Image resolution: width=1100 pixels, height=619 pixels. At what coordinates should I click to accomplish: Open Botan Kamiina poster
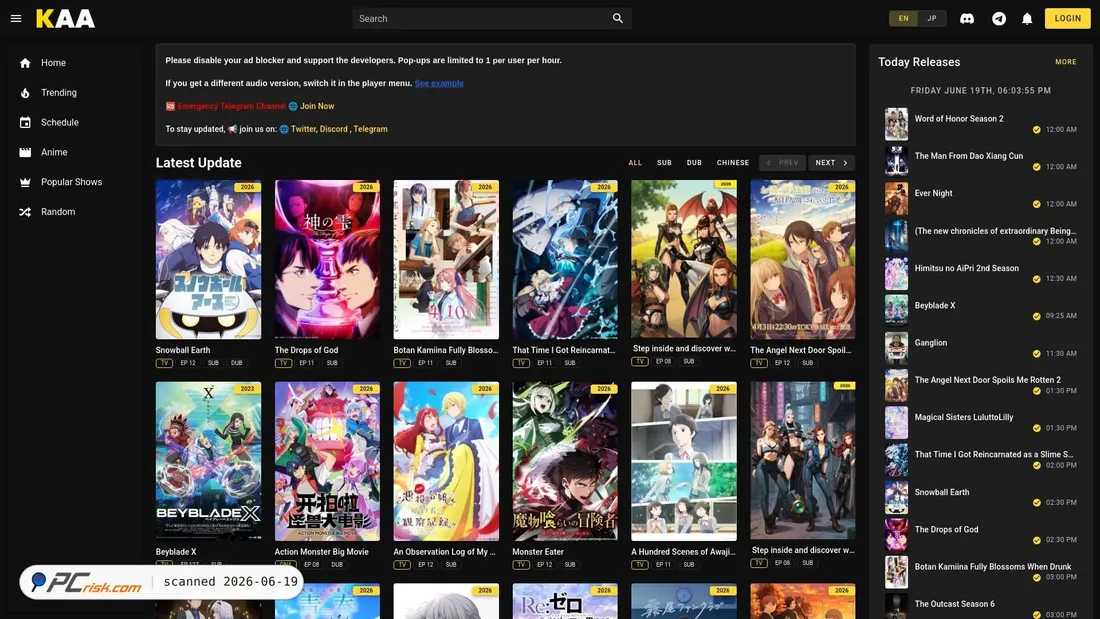[x=446, y=260]
